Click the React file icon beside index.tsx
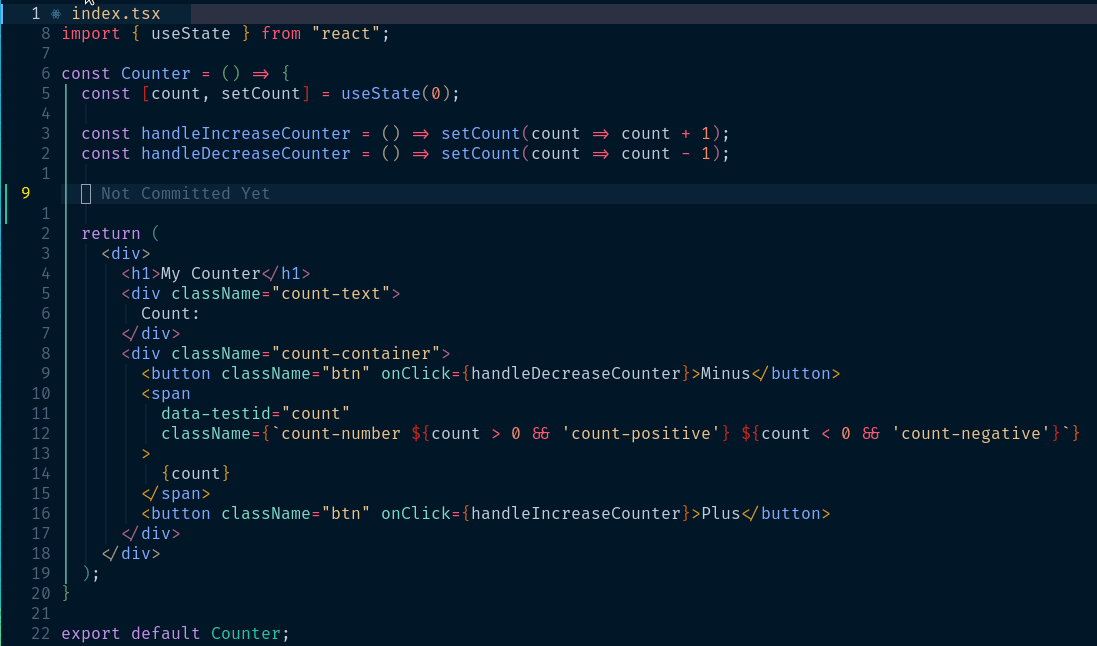The height and width of the screenshot is (646, 1097). click(x=56, y=14)
